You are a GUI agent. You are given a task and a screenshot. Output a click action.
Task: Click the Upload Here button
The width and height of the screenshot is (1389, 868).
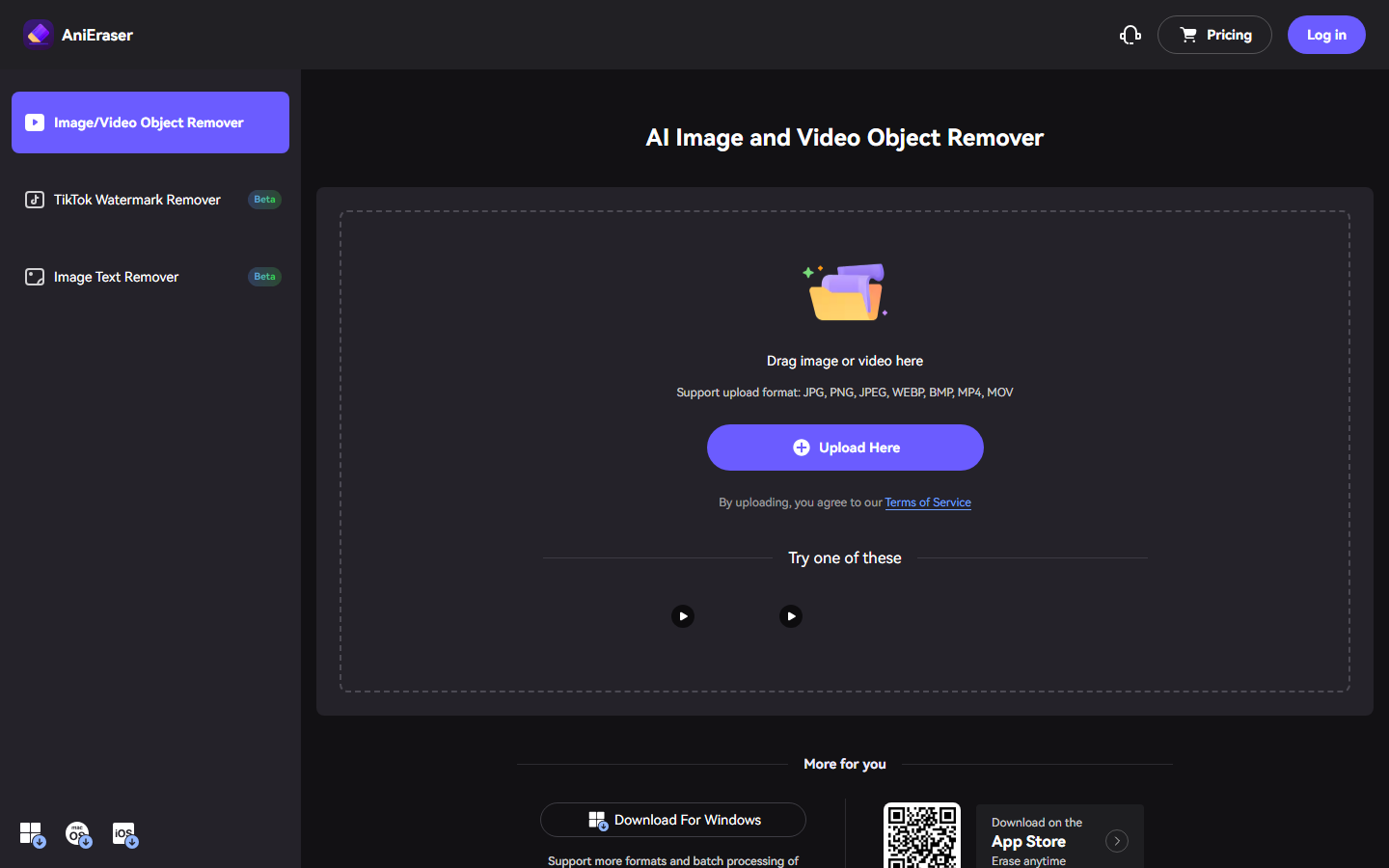(845, 448)
